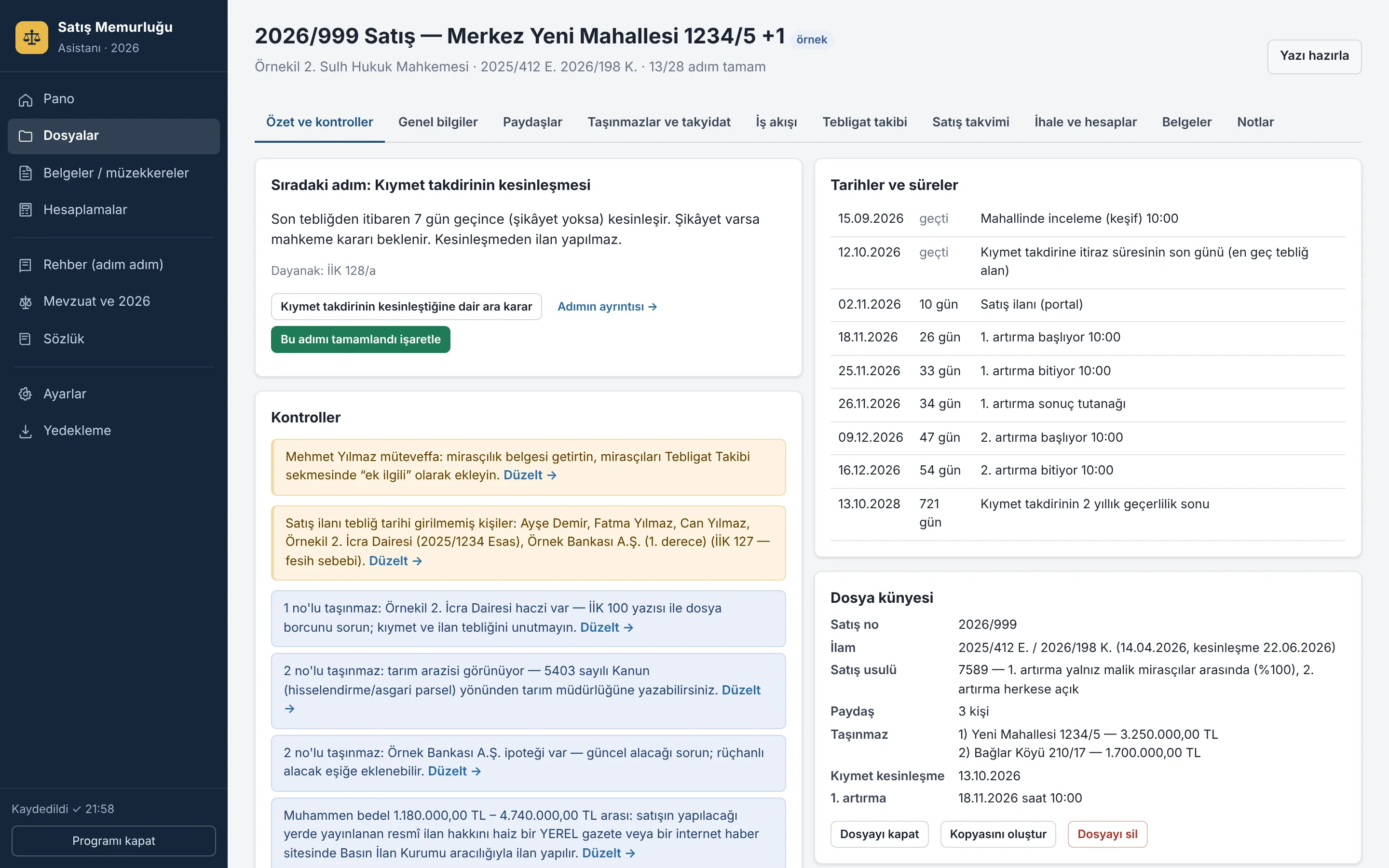Click the home icon next to Pano
This screenshot has width=1389, height=868.
(25, 99)
